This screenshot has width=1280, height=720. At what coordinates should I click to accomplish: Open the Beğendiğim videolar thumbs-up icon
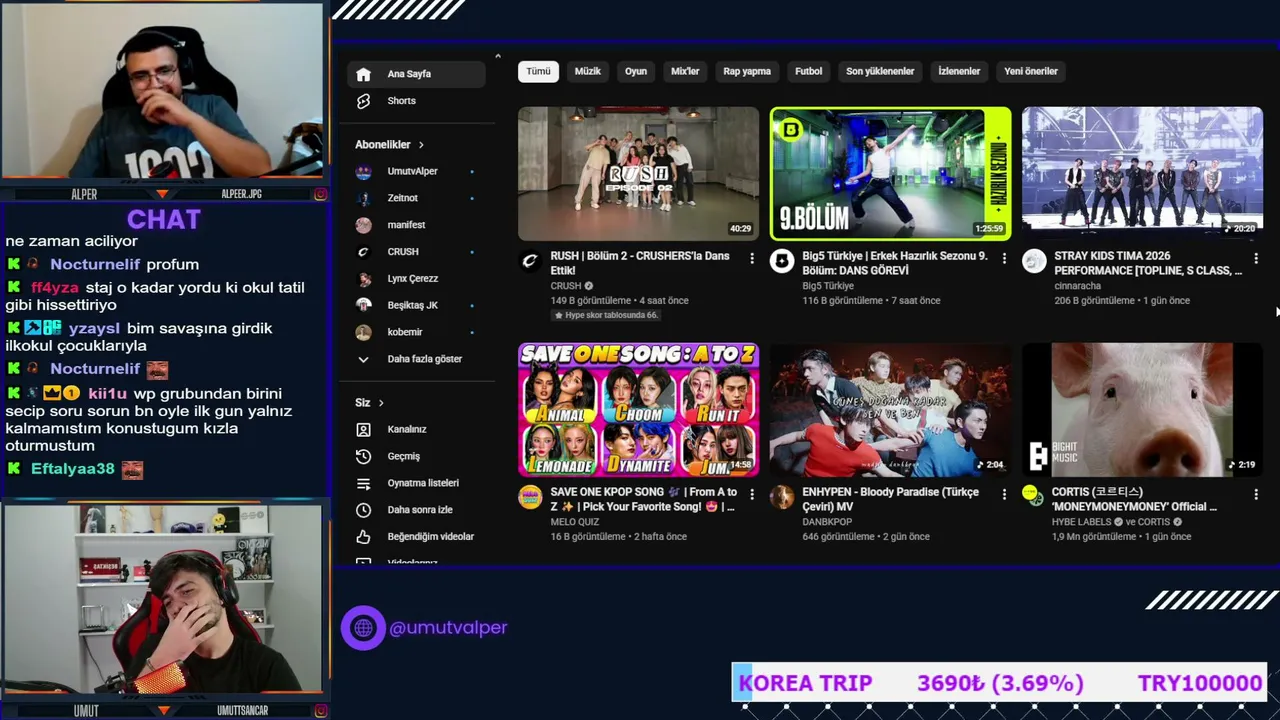[364, 537]
